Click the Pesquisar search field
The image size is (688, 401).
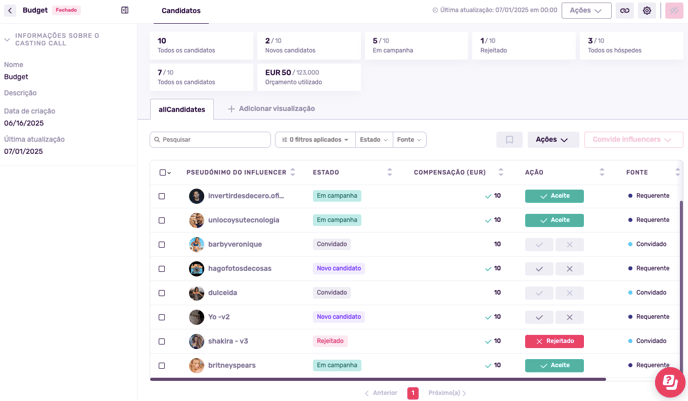click(x=210, y=140)
